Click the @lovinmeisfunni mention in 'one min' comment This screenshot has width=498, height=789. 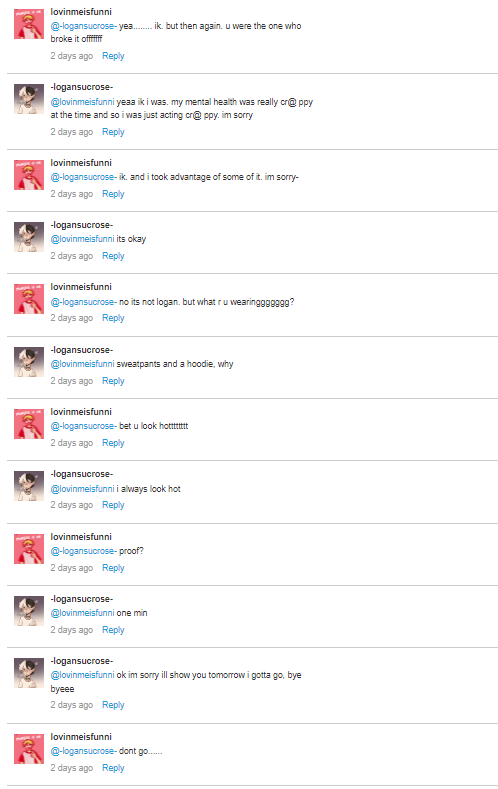coord(82,613)
